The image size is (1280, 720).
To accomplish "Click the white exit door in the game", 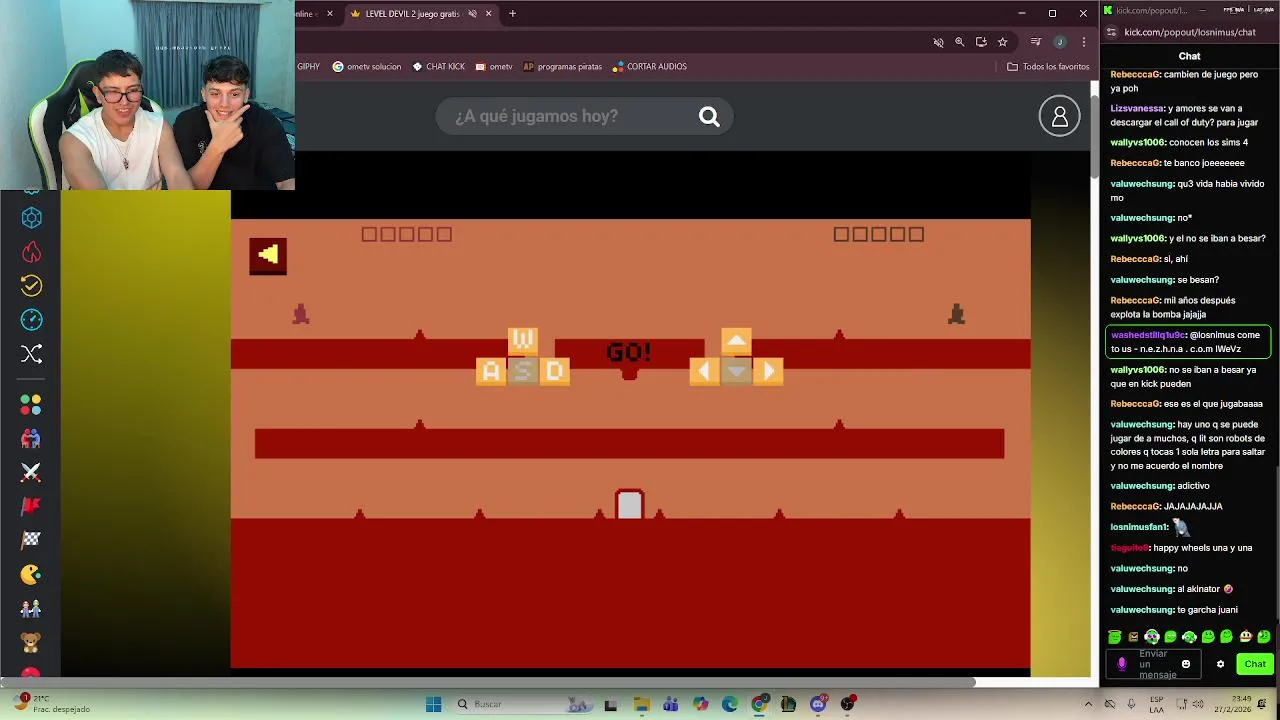I will pyautogui.click(x=629, y=504).
